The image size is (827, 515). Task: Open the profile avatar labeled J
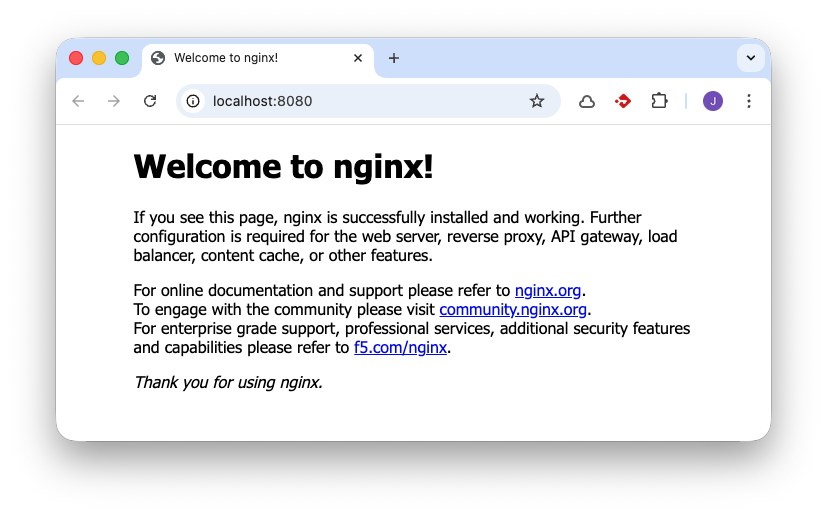[713, 101]
